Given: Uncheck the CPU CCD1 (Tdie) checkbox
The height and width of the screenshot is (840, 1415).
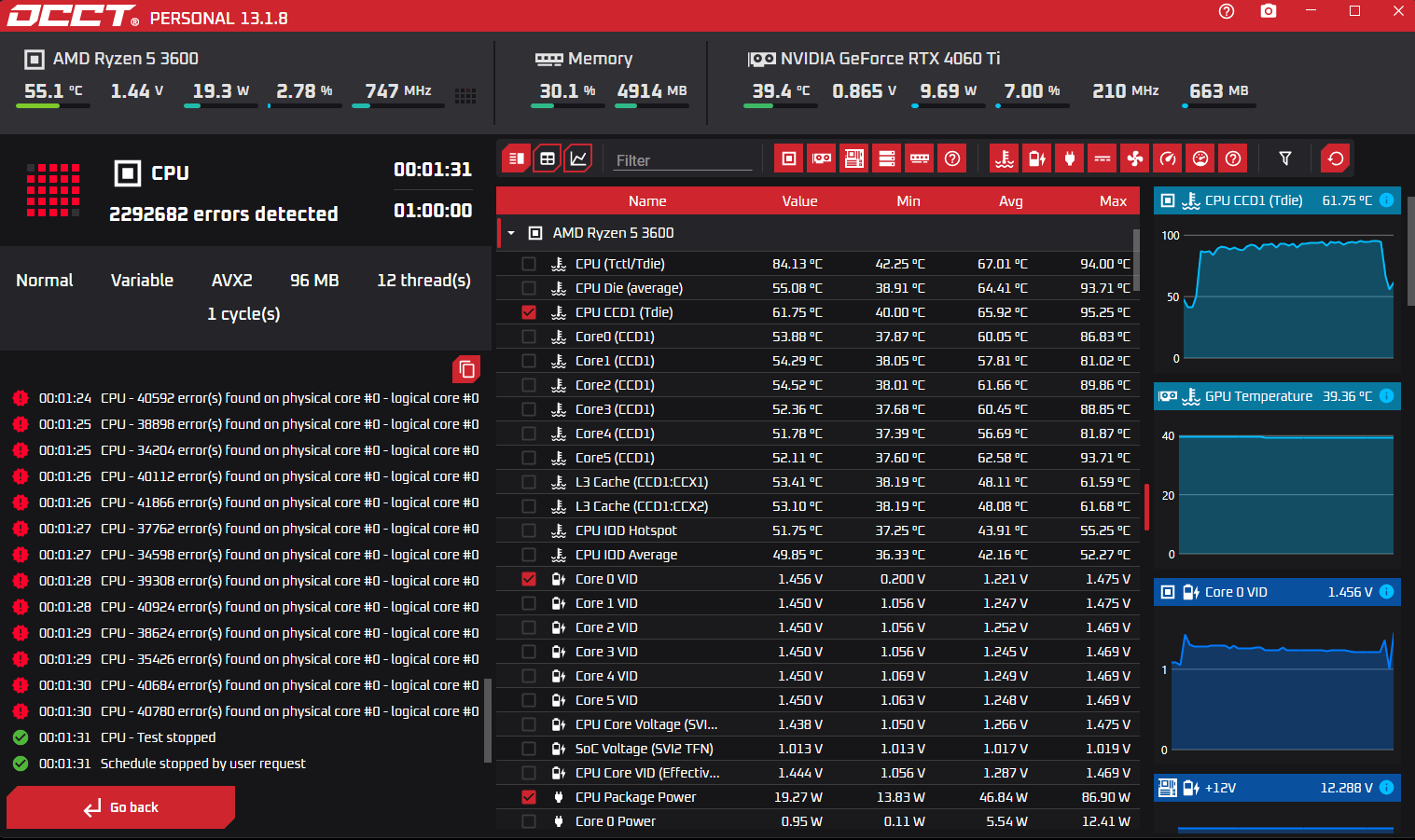Looking at the screenshot, I should coord(529,312).
